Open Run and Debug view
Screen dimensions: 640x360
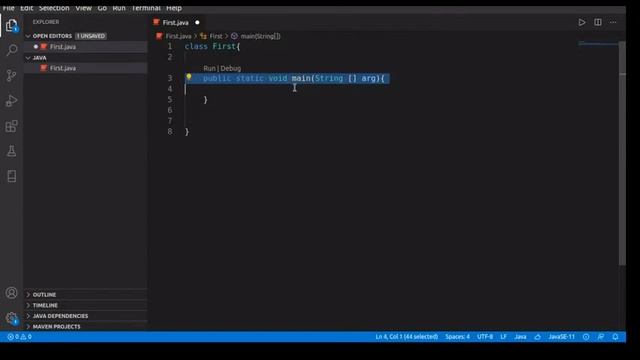(x=11, y=101)
